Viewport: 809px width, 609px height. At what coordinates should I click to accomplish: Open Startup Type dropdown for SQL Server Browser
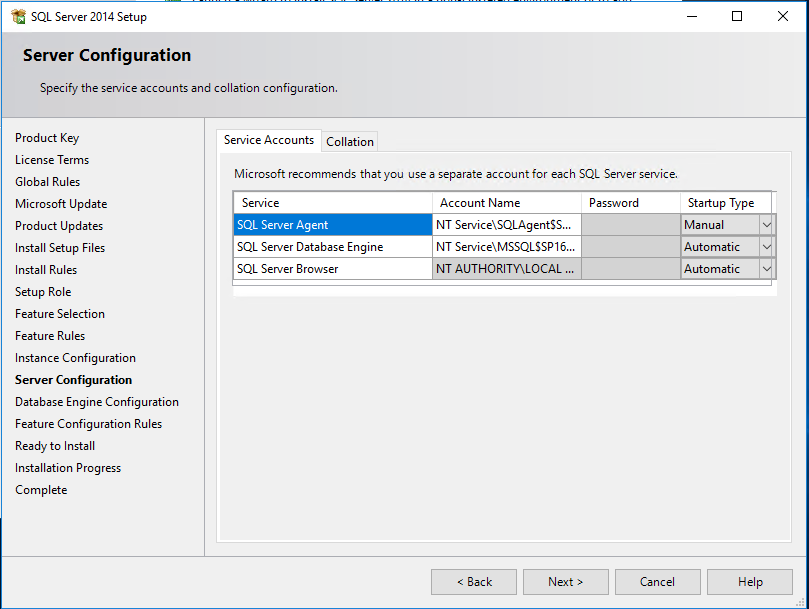(767, 269)
